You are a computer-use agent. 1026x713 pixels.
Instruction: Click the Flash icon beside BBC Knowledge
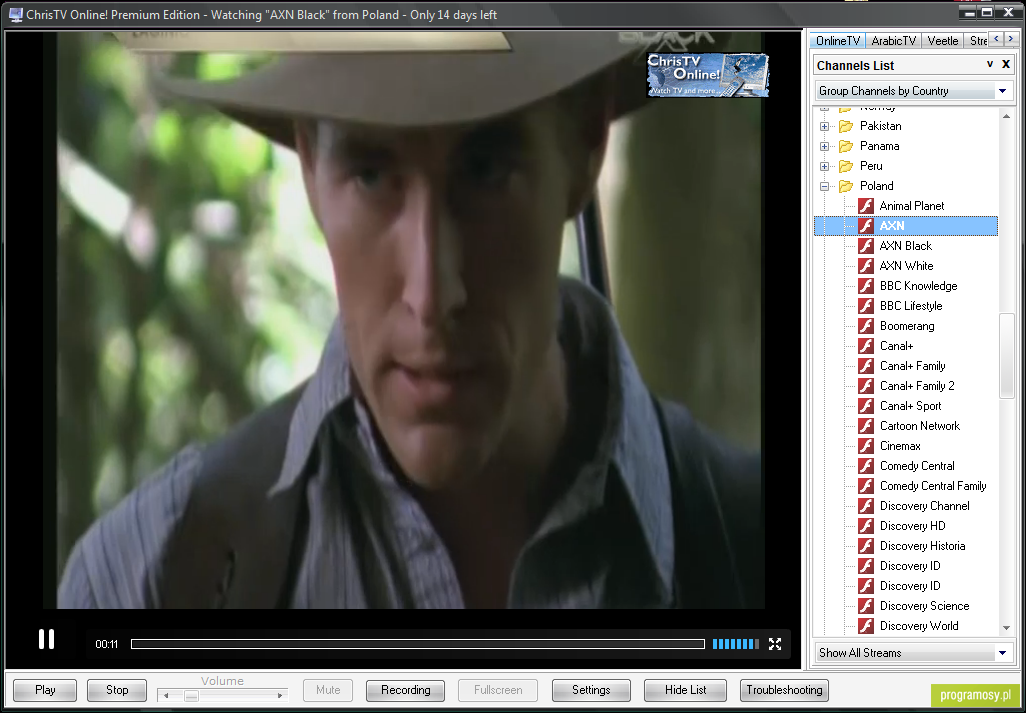[x=866, y=286]
